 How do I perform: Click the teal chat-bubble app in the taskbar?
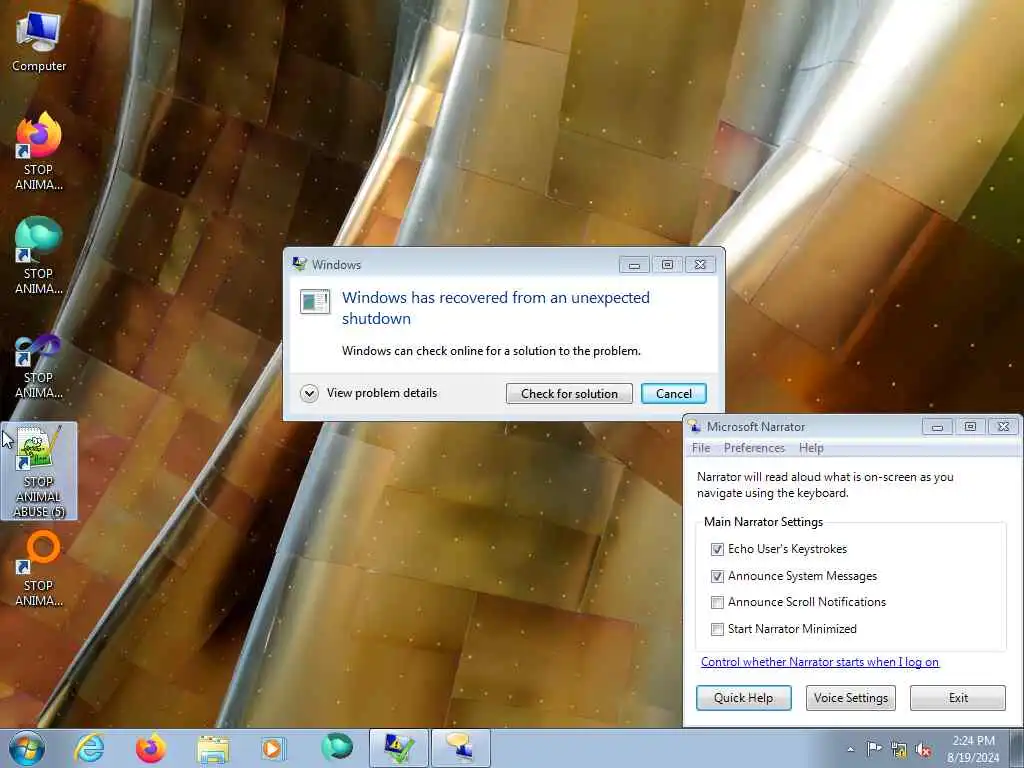pos(336,748)
